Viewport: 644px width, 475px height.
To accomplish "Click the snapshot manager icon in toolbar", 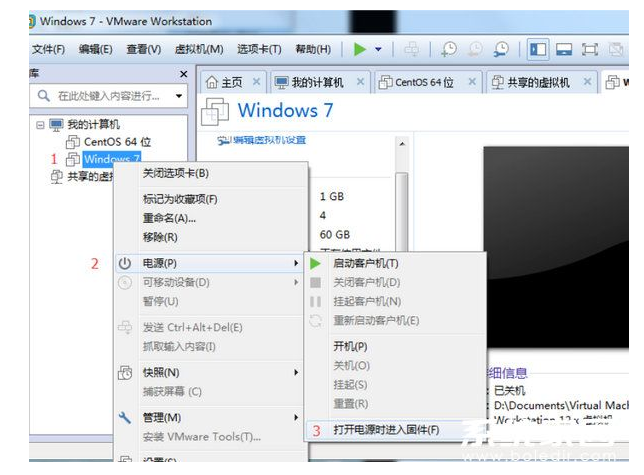I will [500, 49].
